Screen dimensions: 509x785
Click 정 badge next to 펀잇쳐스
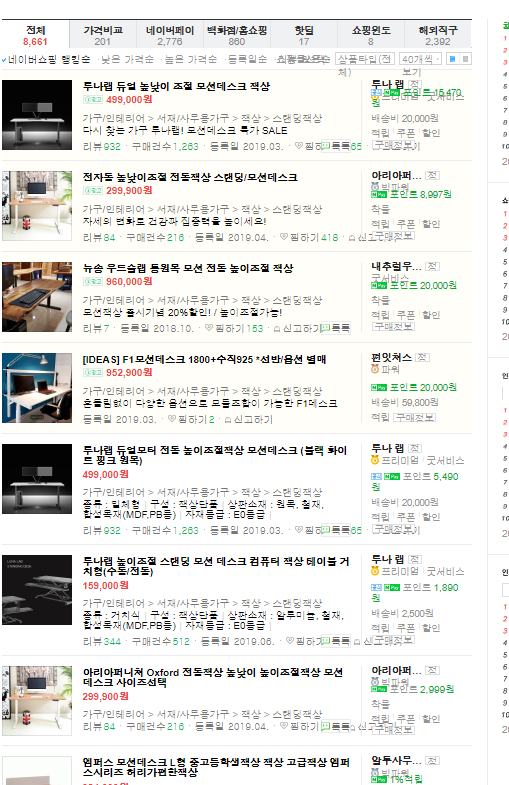[x=422, y=357]
